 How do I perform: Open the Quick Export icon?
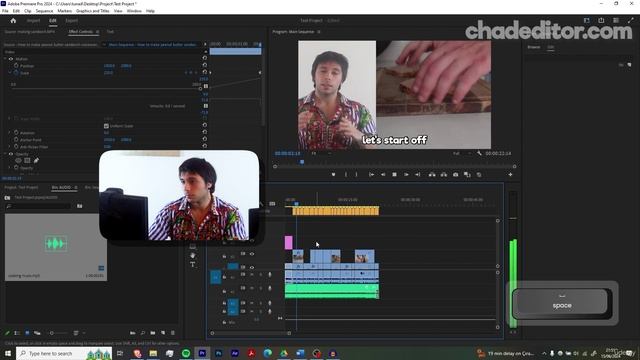(601, 20)
